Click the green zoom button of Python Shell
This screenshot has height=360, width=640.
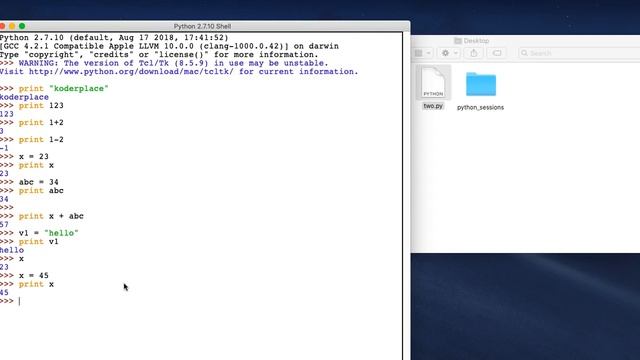click(x=22, y=26)
